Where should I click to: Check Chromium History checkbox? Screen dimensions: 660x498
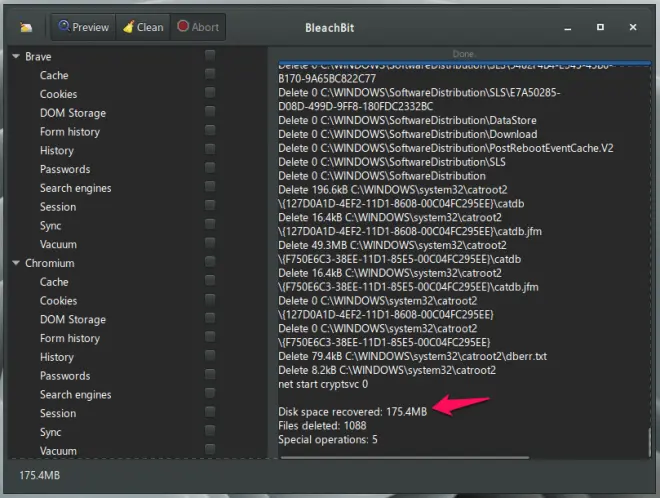click(210, 355)
